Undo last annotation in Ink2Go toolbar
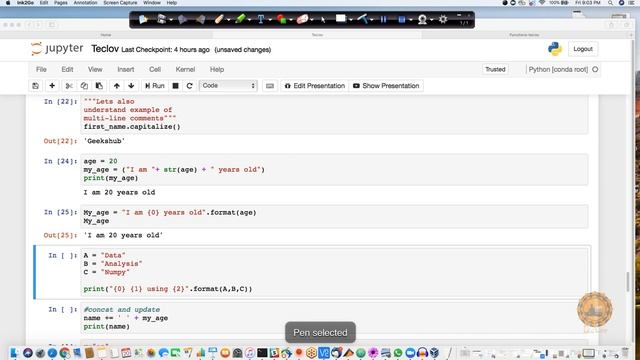The height and width of the screenshot is (360, 640). (x=182, y=19)
